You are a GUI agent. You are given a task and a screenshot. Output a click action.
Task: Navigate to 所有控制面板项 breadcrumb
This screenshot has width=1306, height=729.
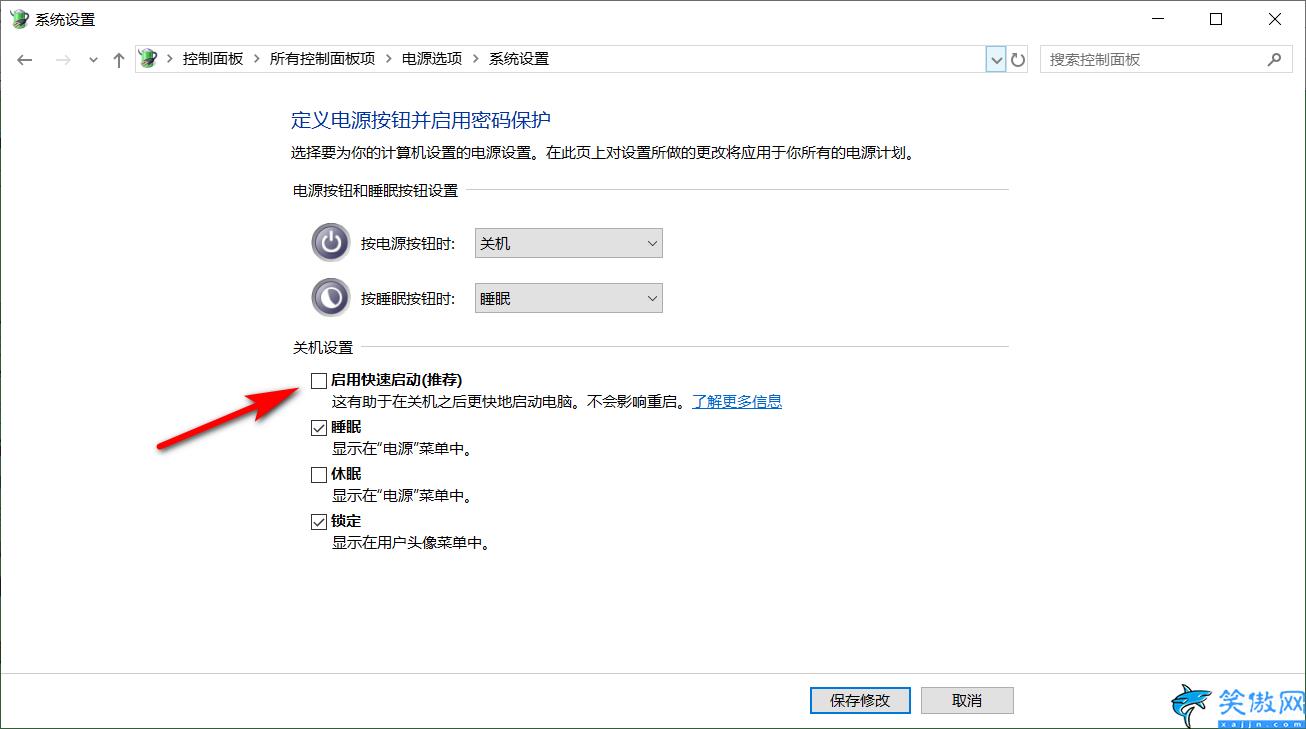(322, 59)
